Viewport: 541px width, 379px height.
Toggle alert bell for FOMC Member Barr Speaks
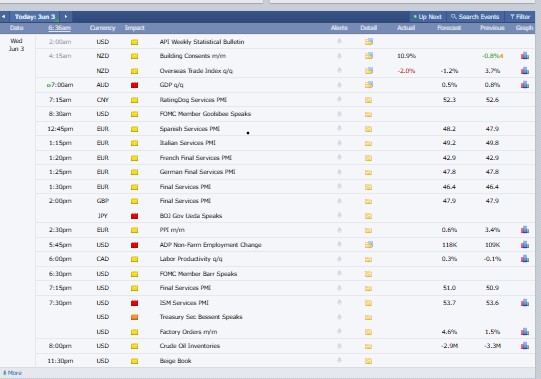[339, 273]
